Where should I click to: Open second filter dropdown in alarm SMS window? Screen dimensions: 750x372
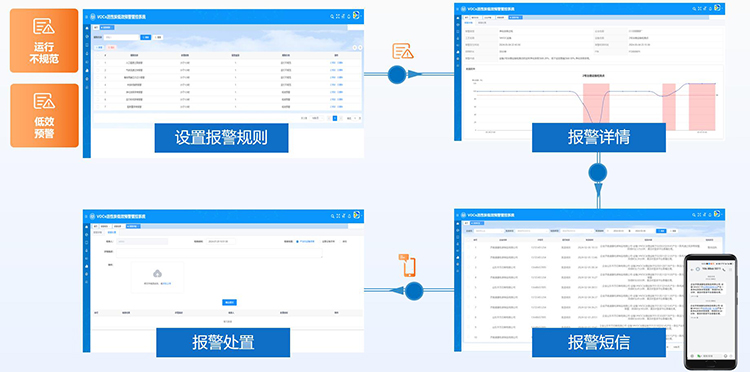(532, 231)
